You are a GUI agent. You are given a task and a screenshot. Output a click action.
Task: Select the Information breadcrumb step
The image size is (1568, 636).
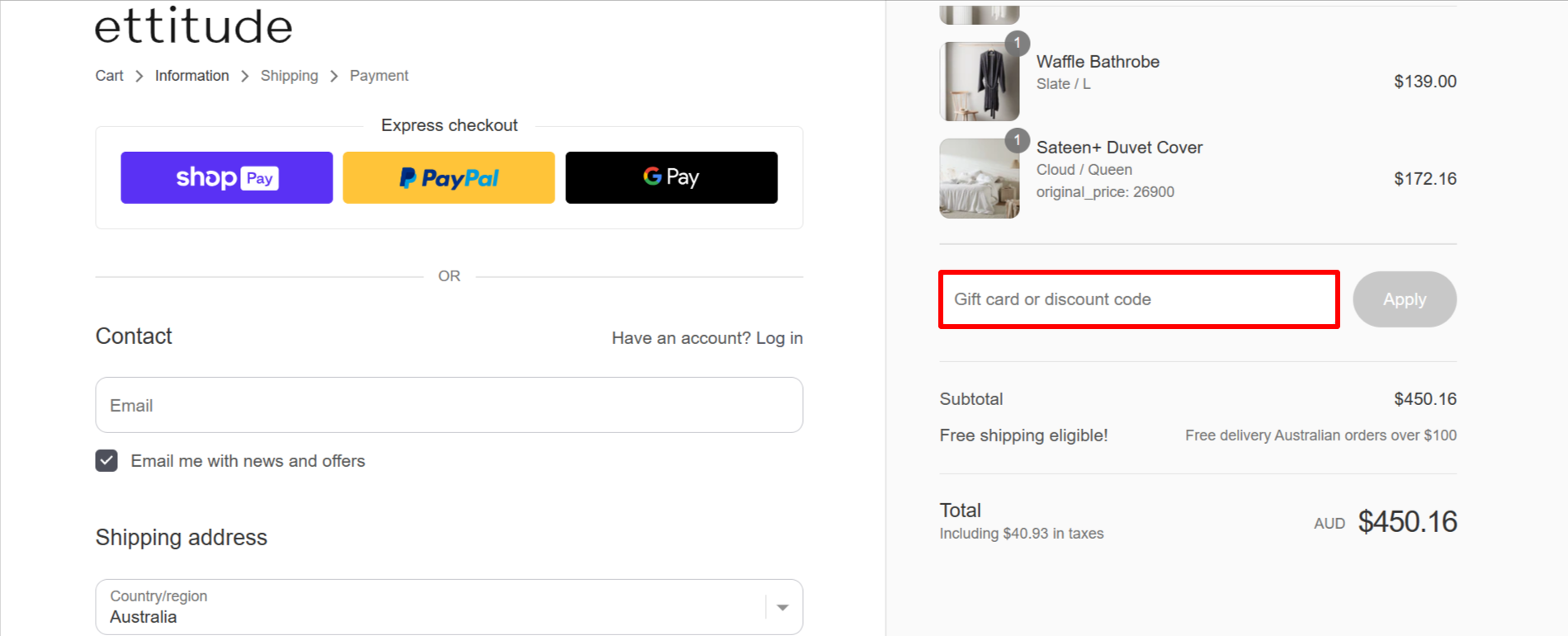coord(192,76)
